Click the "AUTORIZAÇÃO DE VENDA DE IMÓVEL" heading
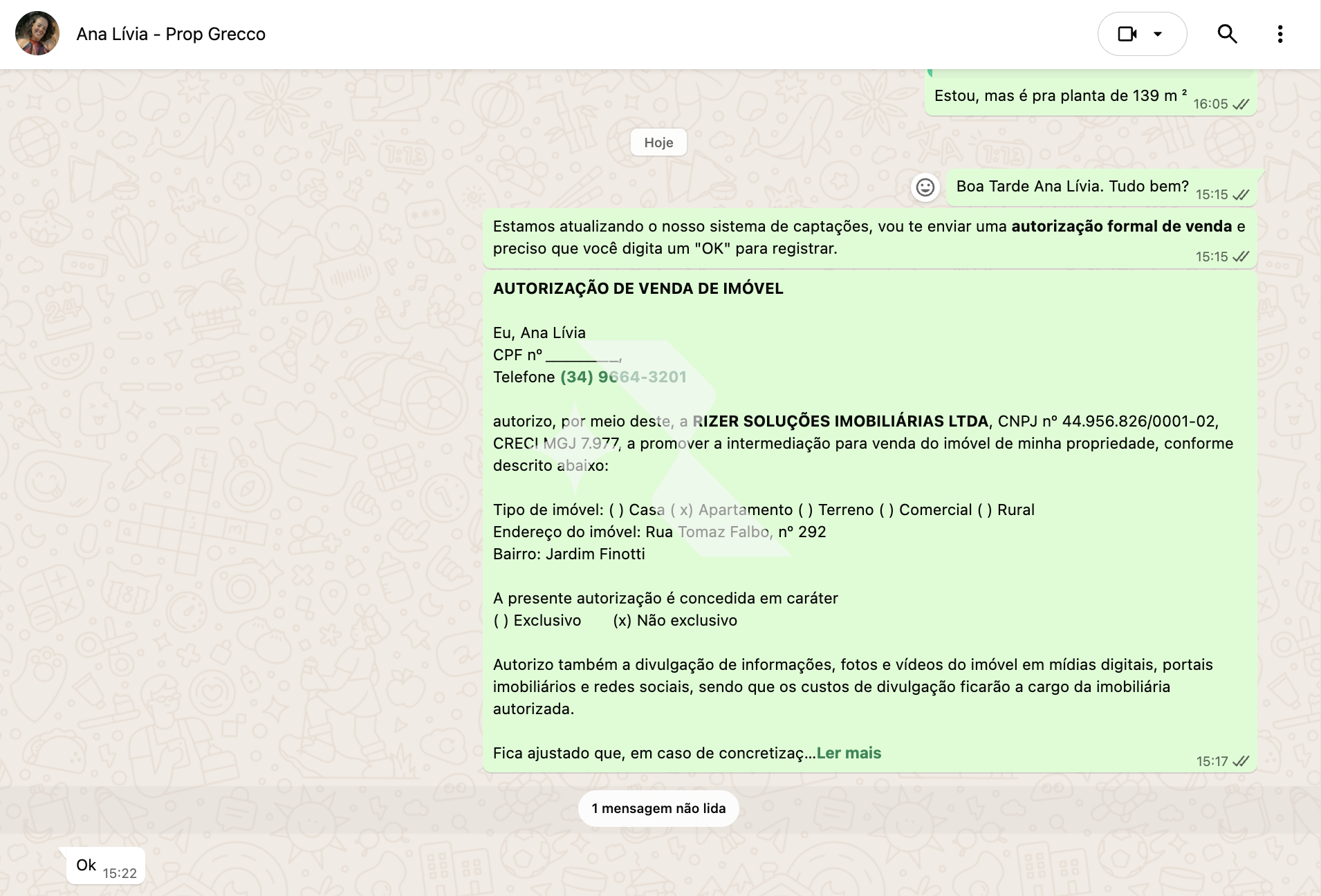 pos(638,288)
